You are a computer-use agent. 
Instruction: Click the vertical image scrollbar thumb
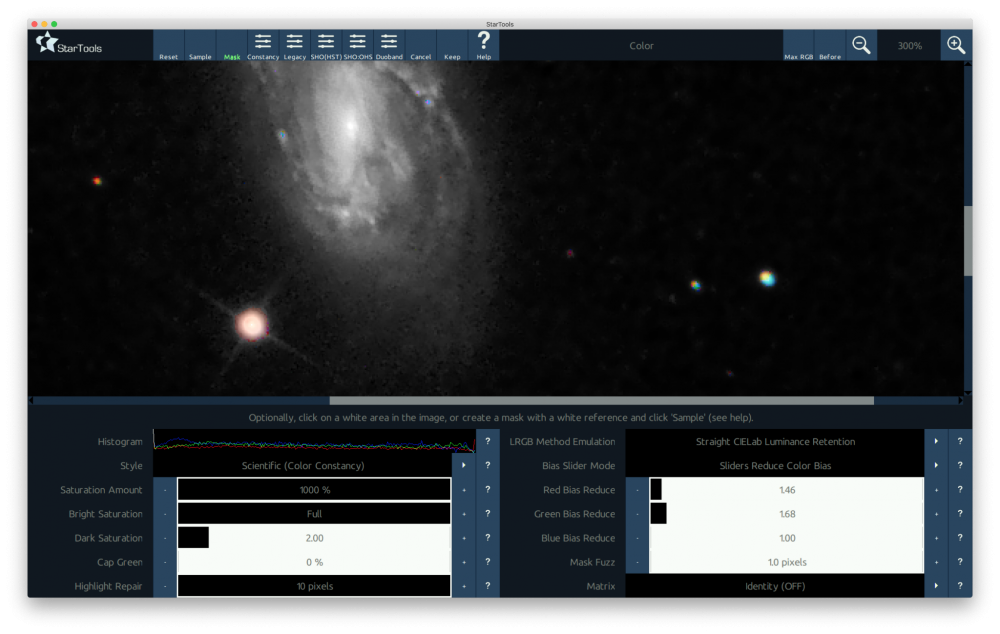click(967, 241)
